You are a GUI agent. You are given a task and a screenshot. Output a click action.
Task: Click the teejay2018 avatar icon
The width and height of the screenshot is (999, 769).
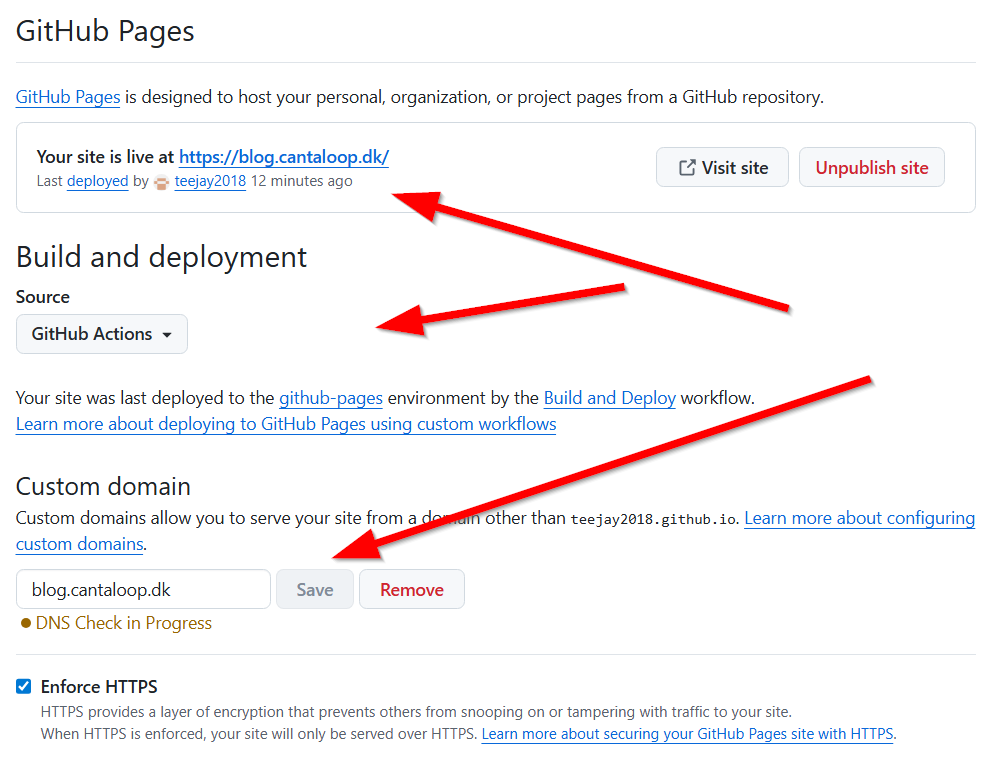[162, 182]
